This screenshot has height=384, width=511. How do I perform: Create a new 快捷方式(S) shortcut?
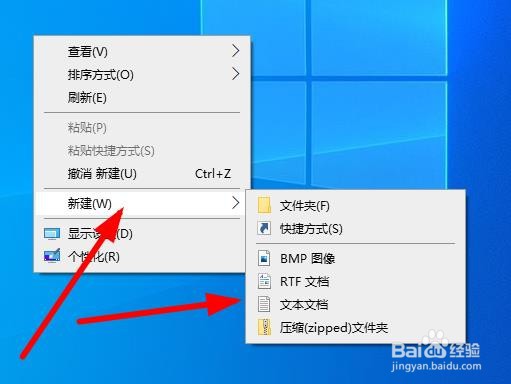(x=355, y=229)
